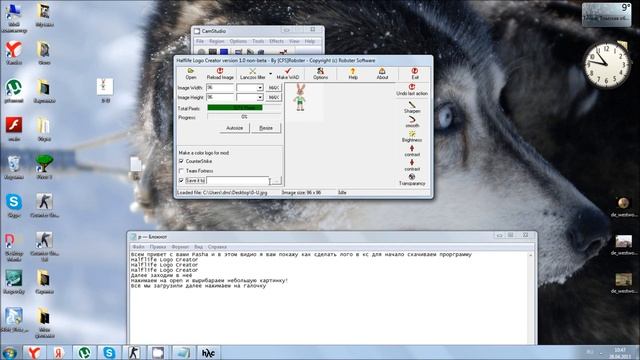640x360 pixels.
Task: Click the Autosize button
Action: coord(235,128)
